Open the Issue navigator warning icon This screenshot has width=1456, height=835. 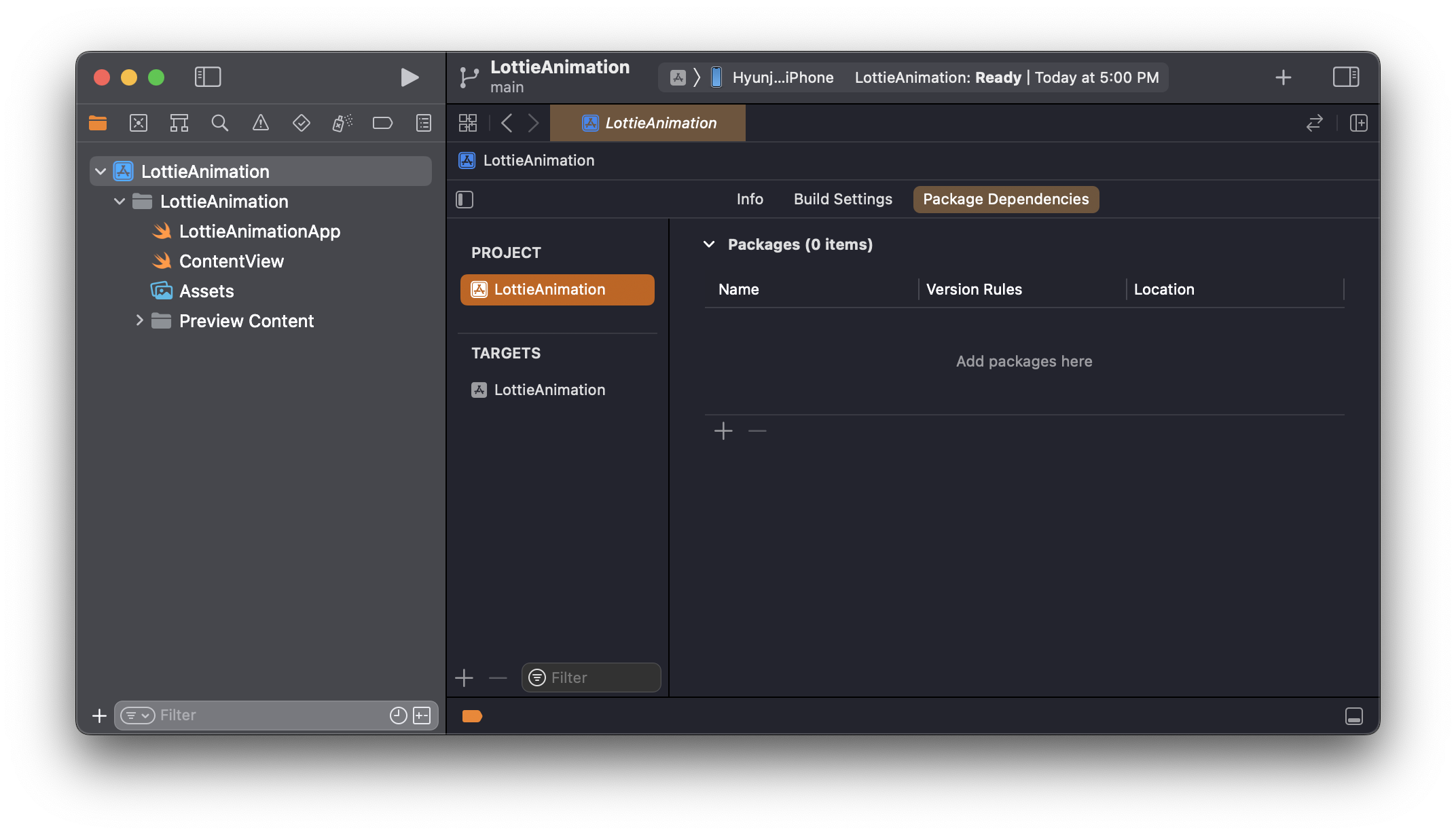261,123
